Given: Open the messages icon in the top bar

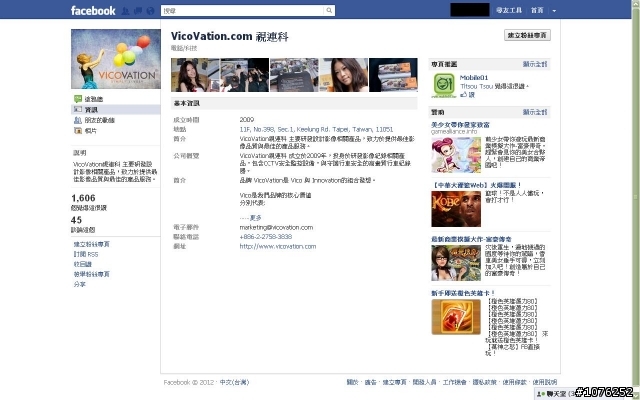Looking at the screenshot, I should click(138, 11).
